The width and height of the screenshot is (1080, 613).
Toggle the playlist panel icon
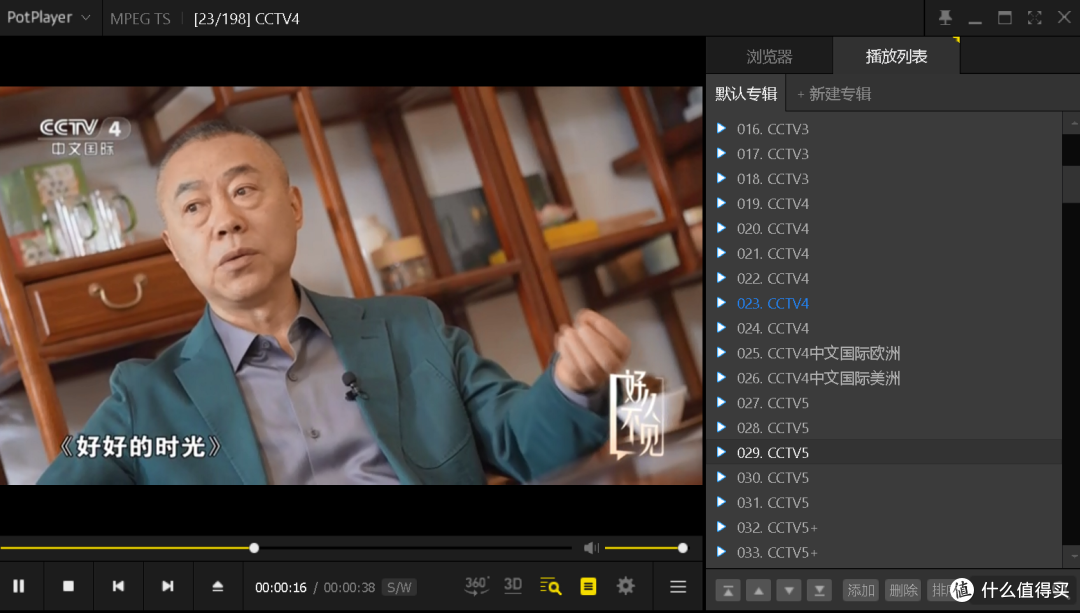click(x=588, y=586)
